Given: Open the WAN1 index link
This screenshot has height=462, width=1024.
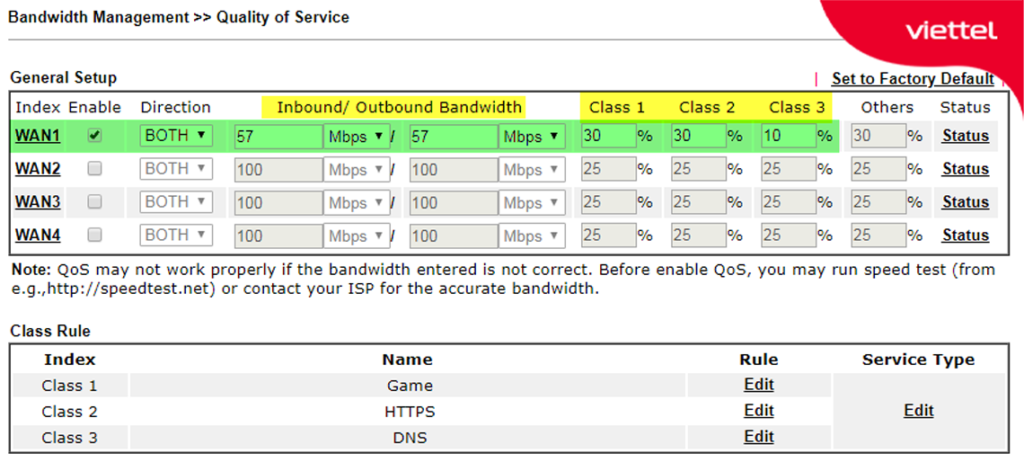Looking at the screenshot, I should pyautogui.click(x=37, y=136).
